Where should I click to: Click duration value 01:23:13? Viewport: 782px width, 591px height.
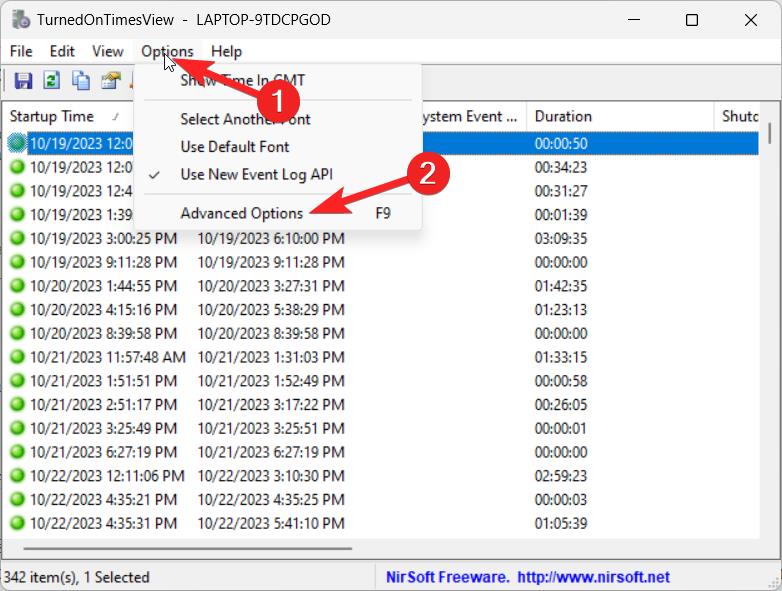click(561, 310)
